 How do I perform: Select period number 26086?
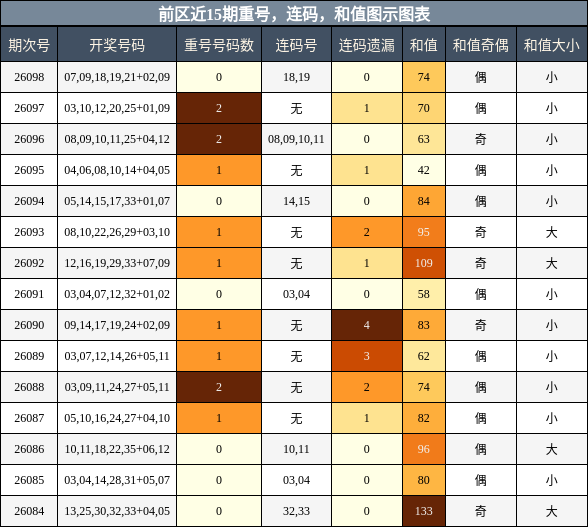(x=29, y=449)
